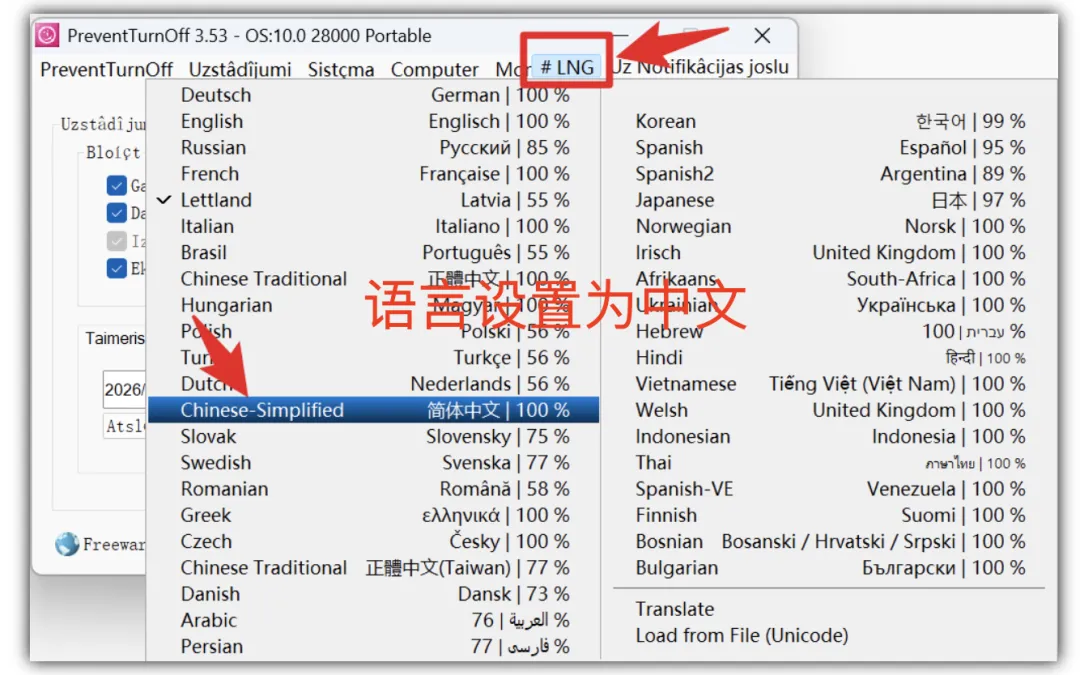Select Bulgarian language
This screenshot has height=675, width=1080.
tap(829, 567)
